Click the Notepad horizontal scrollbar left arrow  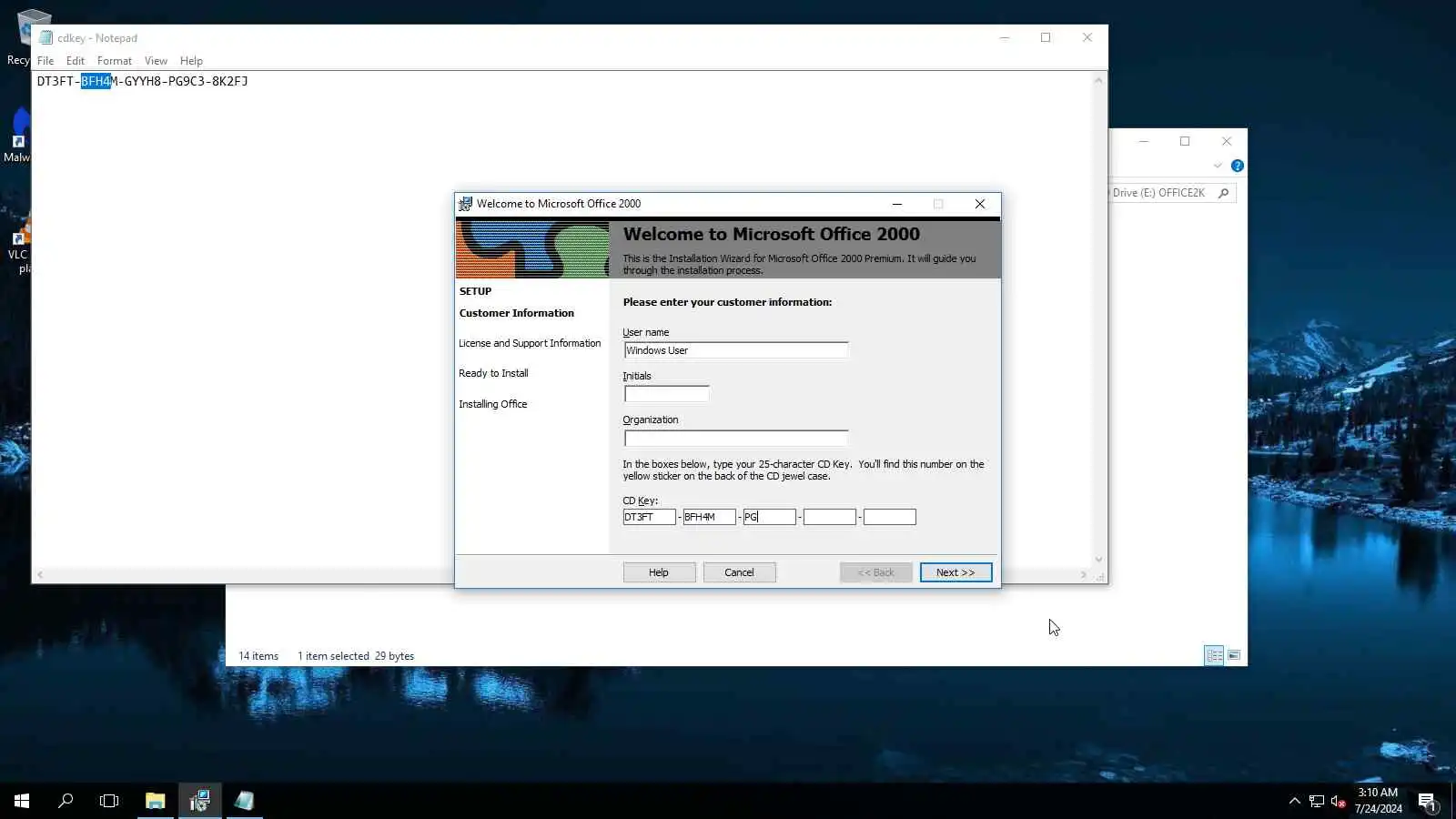[x=40, y=575]
